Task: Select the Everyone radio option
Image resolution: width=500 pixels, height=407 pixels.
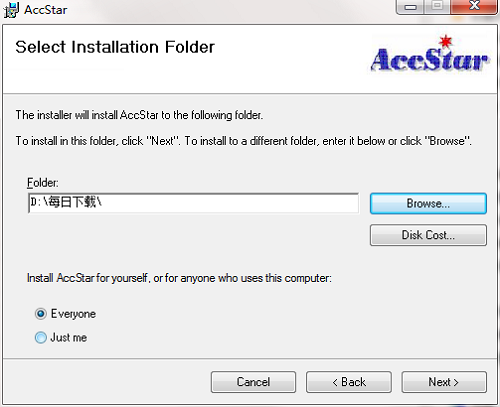Action: coord(41,314)
